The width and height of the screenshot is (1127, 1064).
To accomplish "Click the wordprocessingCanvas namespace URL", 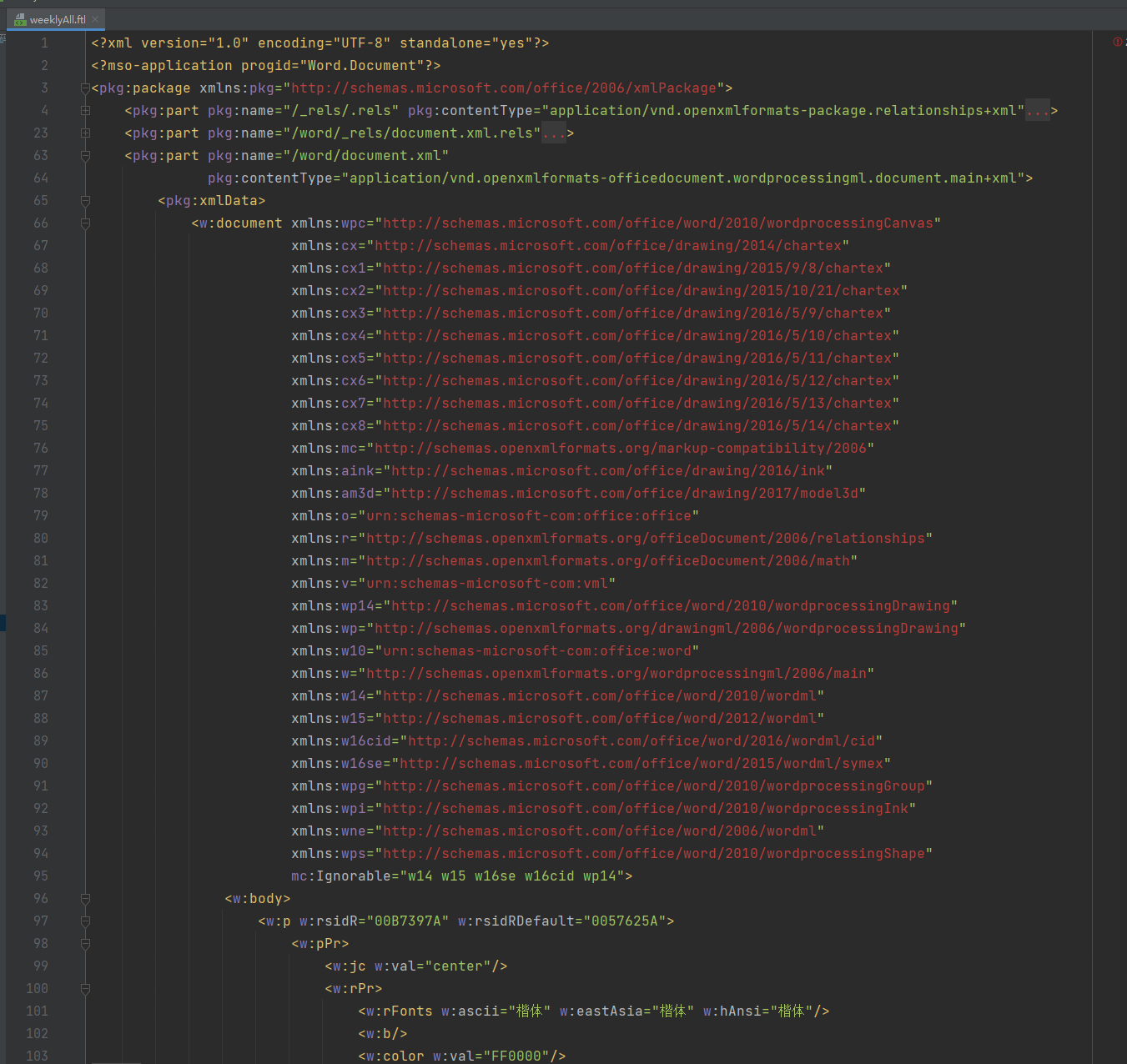I will pyautogui.click(x=657, y=223).
